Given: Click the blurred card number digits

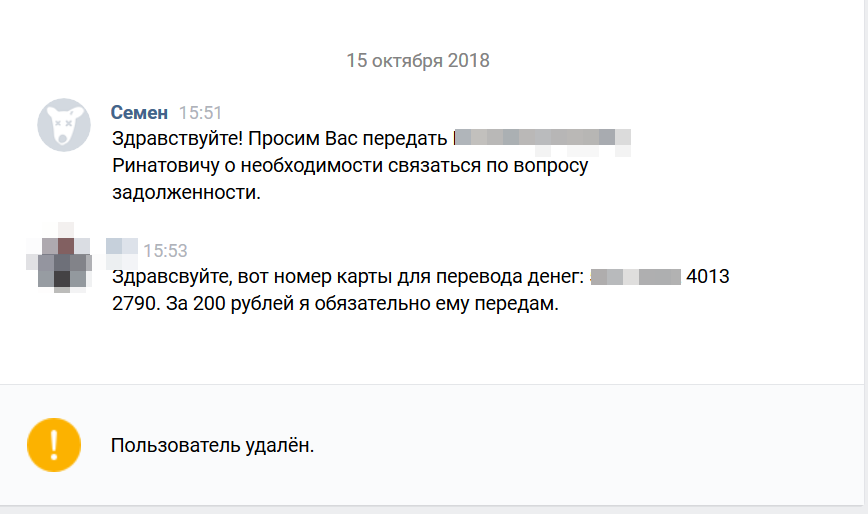Looking at the screenshot, I should (635, 277).
